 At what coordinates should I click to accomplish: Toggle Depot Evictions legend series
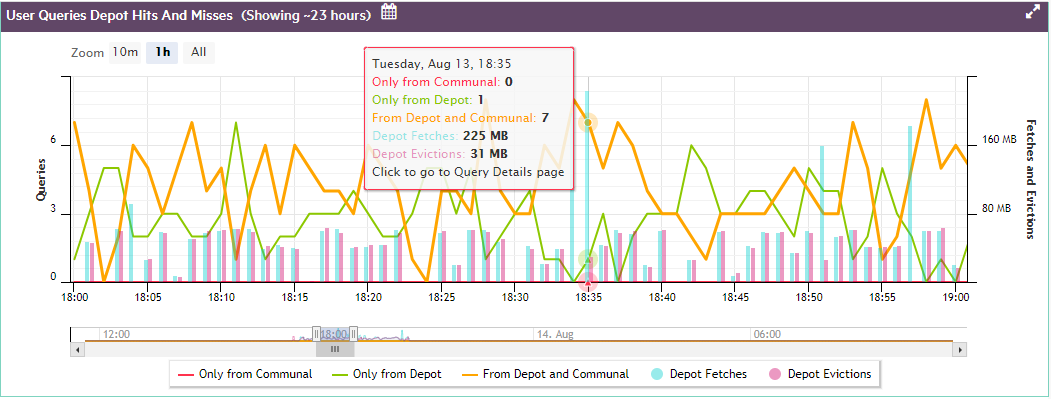pyautogui.click(x=820, y=374)
